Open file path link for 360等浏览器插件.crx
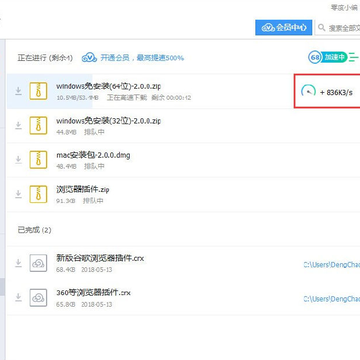The image size is (360, 360). point(332,299)
